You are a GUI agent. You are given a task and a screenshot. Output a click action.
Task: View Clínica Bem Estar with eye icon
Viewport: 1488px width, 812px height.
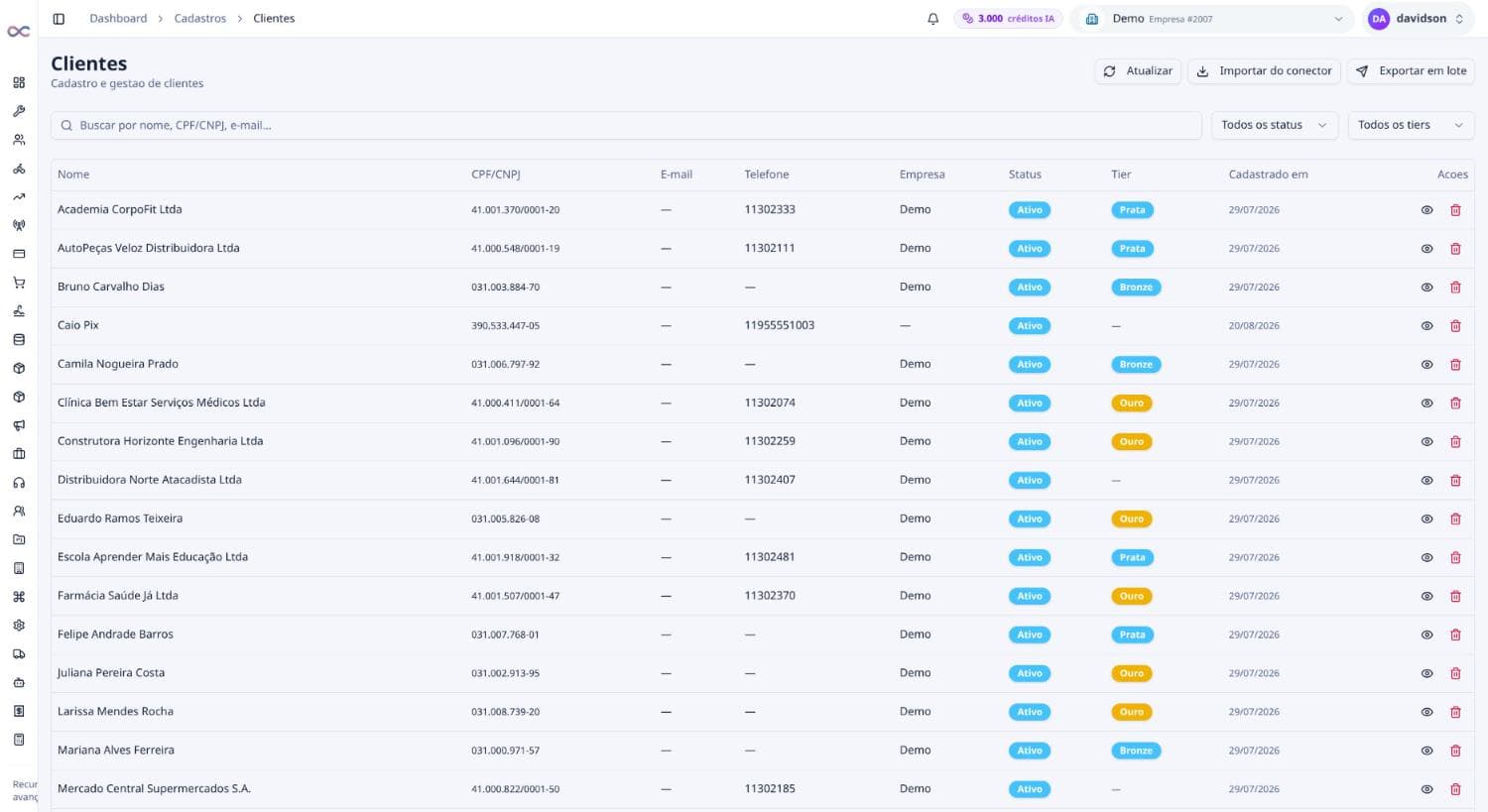click(x=1426, y=404)
